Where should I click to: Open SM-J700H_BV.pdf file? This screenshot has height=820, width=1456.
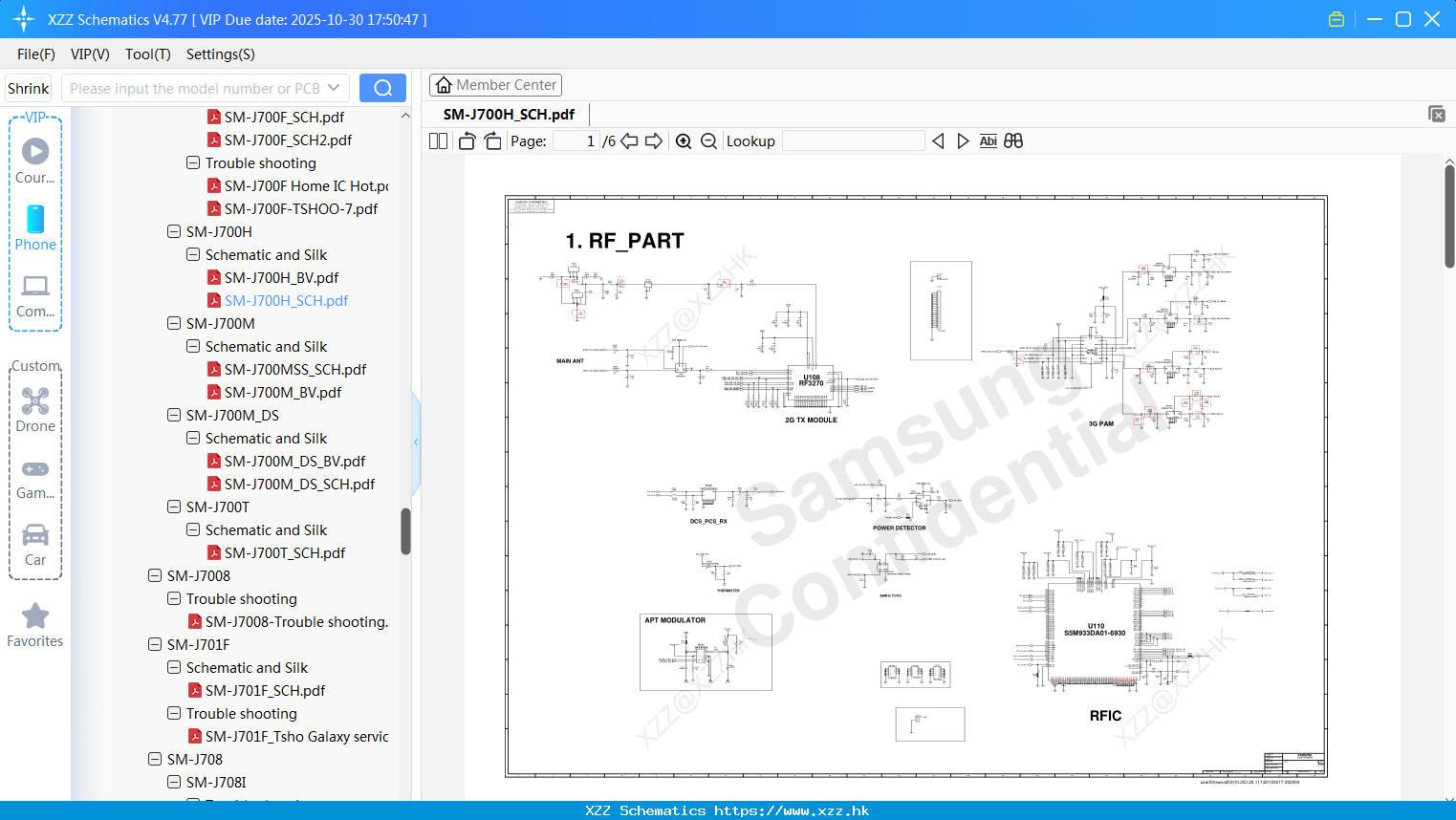281,278
